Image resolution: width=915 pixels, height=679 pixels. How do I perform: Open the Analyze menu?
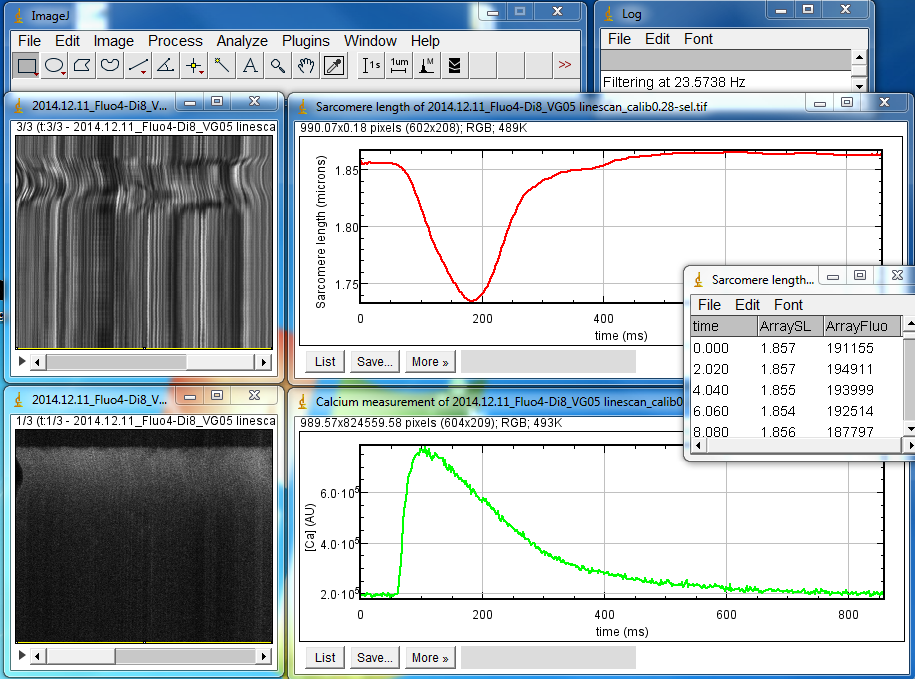click(242, 41)
